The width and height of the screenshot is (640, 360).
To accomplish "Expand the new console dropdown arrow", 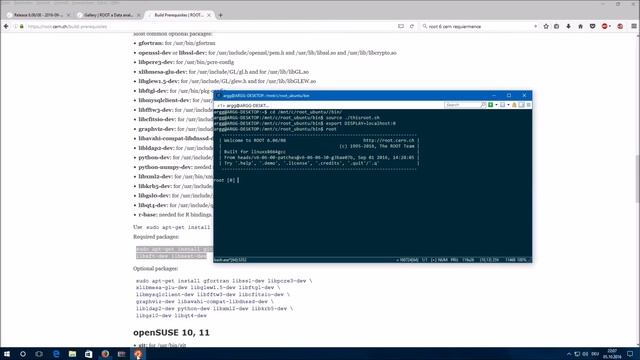I will pos(496,105).
